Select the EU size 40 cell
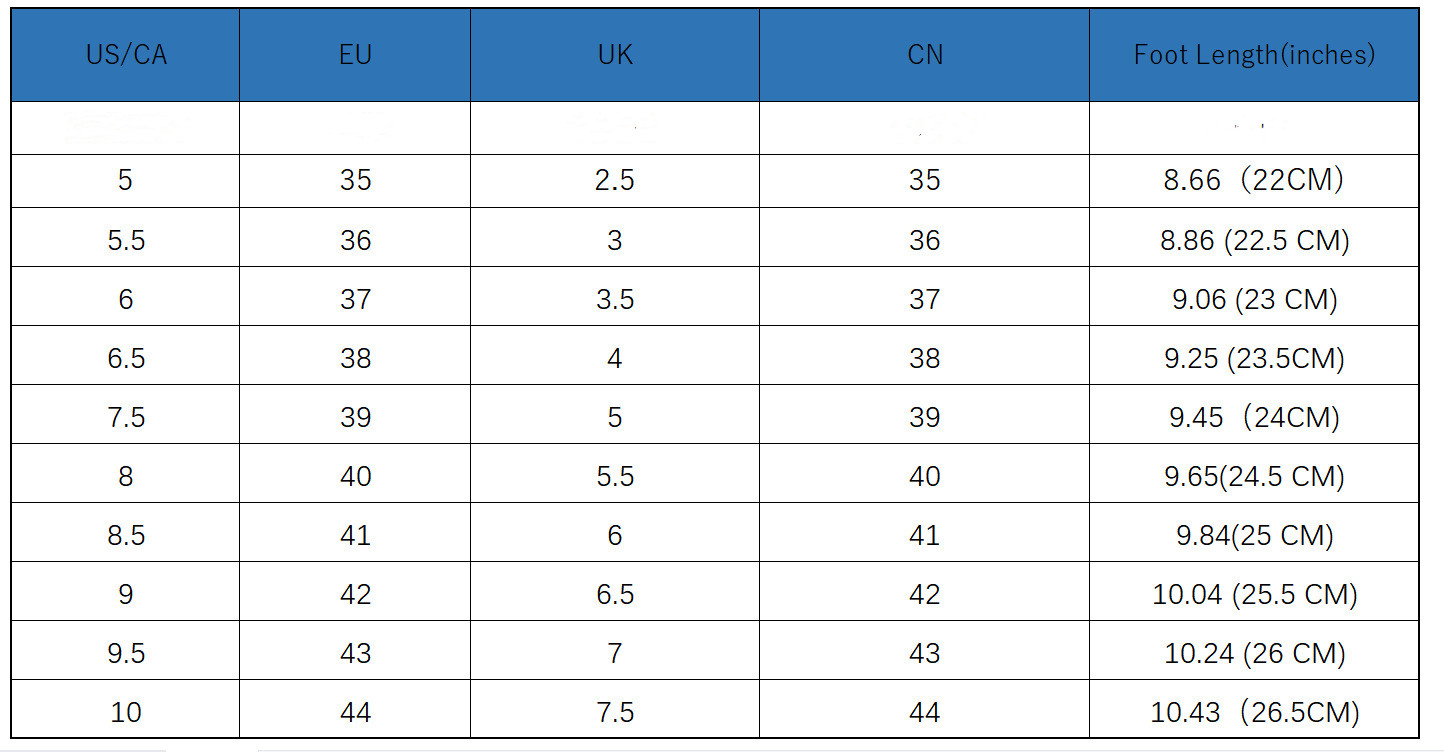 coord(355,476)
